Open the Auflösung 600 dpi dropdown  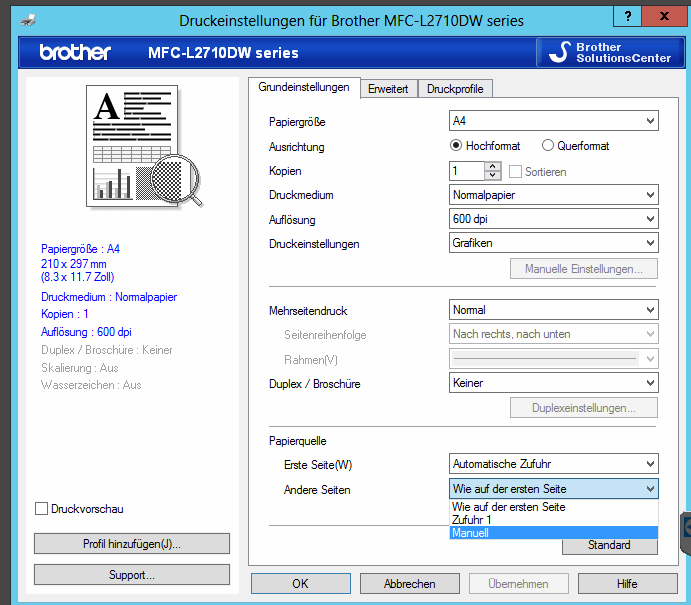pos(554,219)
